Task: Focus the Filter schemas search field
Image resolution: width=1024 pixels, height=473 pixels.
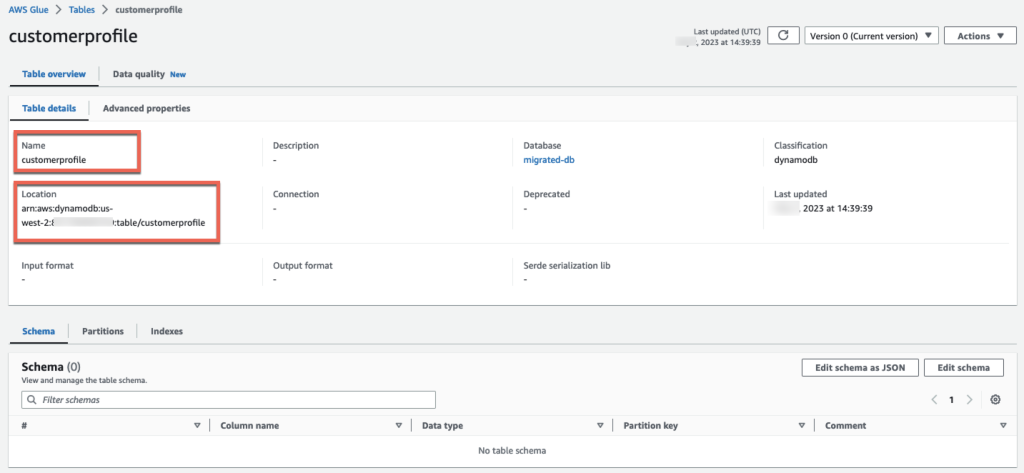Action: [x=229, y=399]
